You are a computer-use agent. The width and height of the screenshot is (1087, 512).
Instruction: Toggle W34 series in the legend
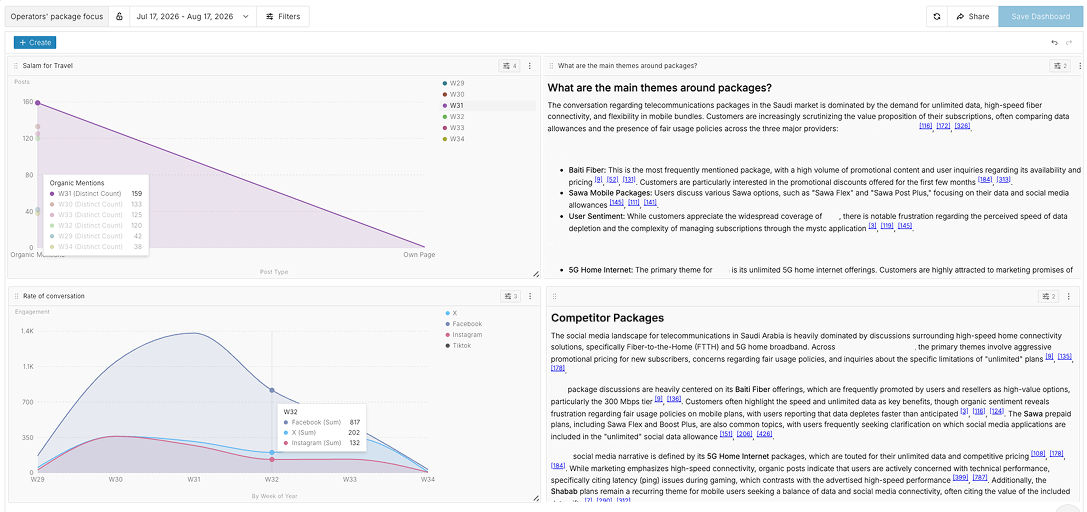click(453, 139)
